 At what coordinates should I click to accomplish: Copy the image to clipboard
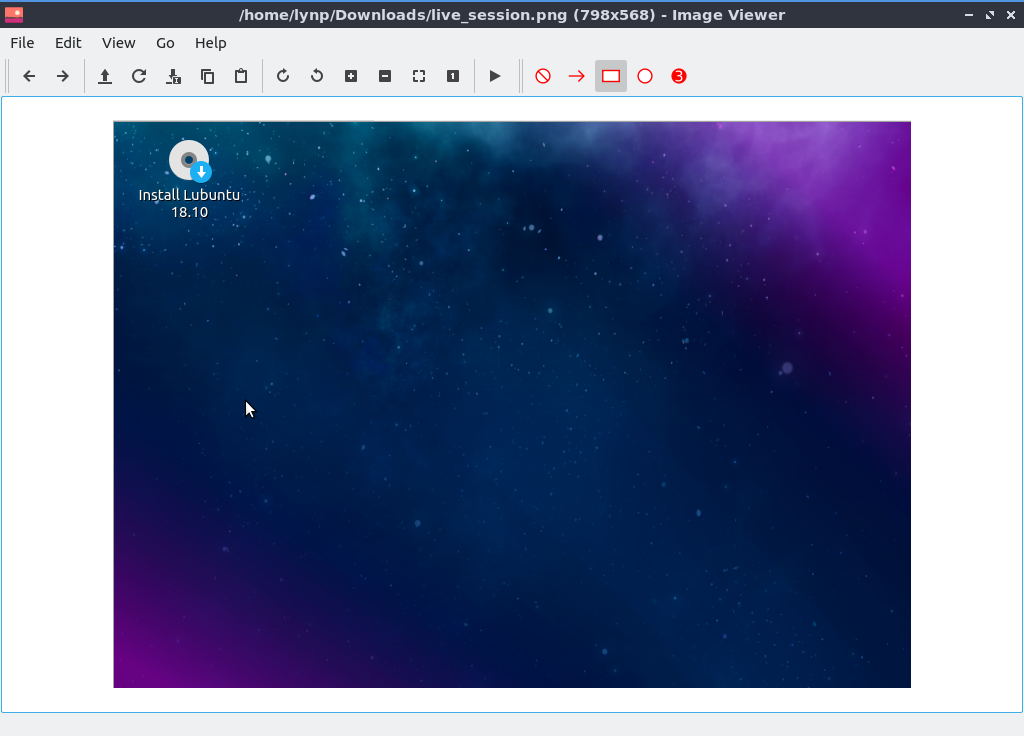[x=207, y=76]
